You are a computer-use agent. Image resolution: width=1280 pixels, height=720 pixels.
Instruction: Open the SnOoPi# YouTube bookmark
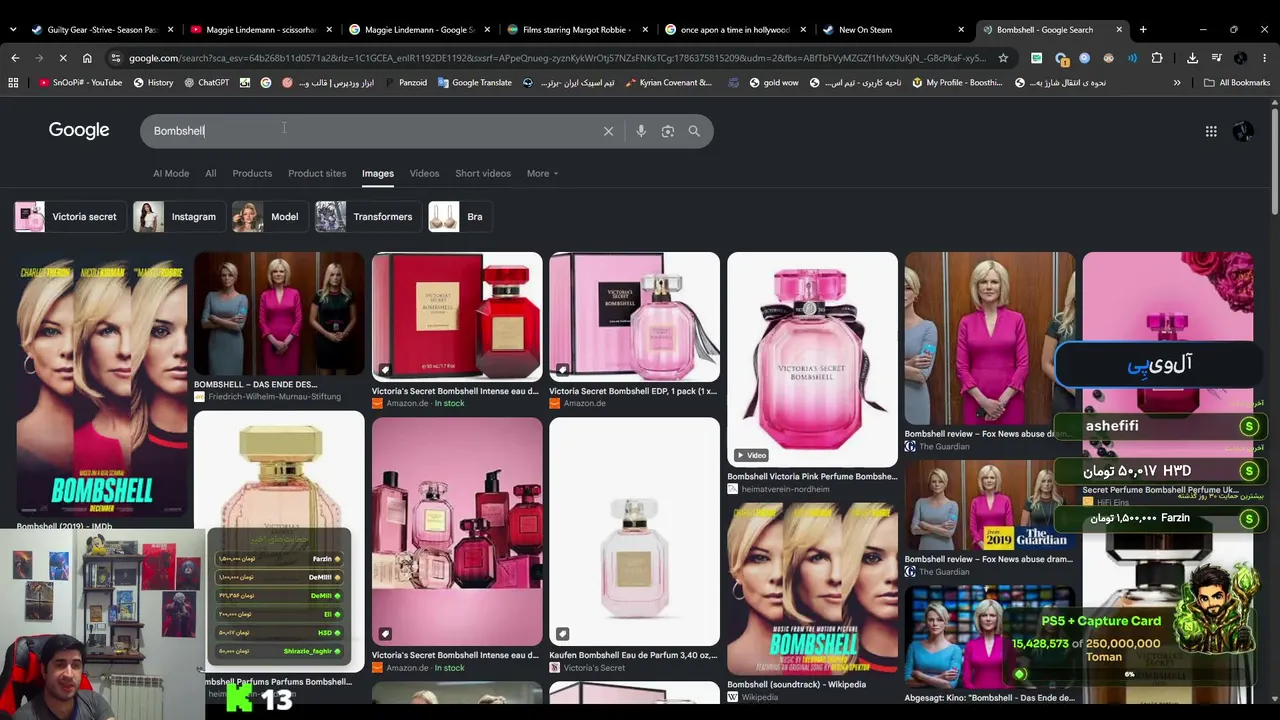click(80, 83)
